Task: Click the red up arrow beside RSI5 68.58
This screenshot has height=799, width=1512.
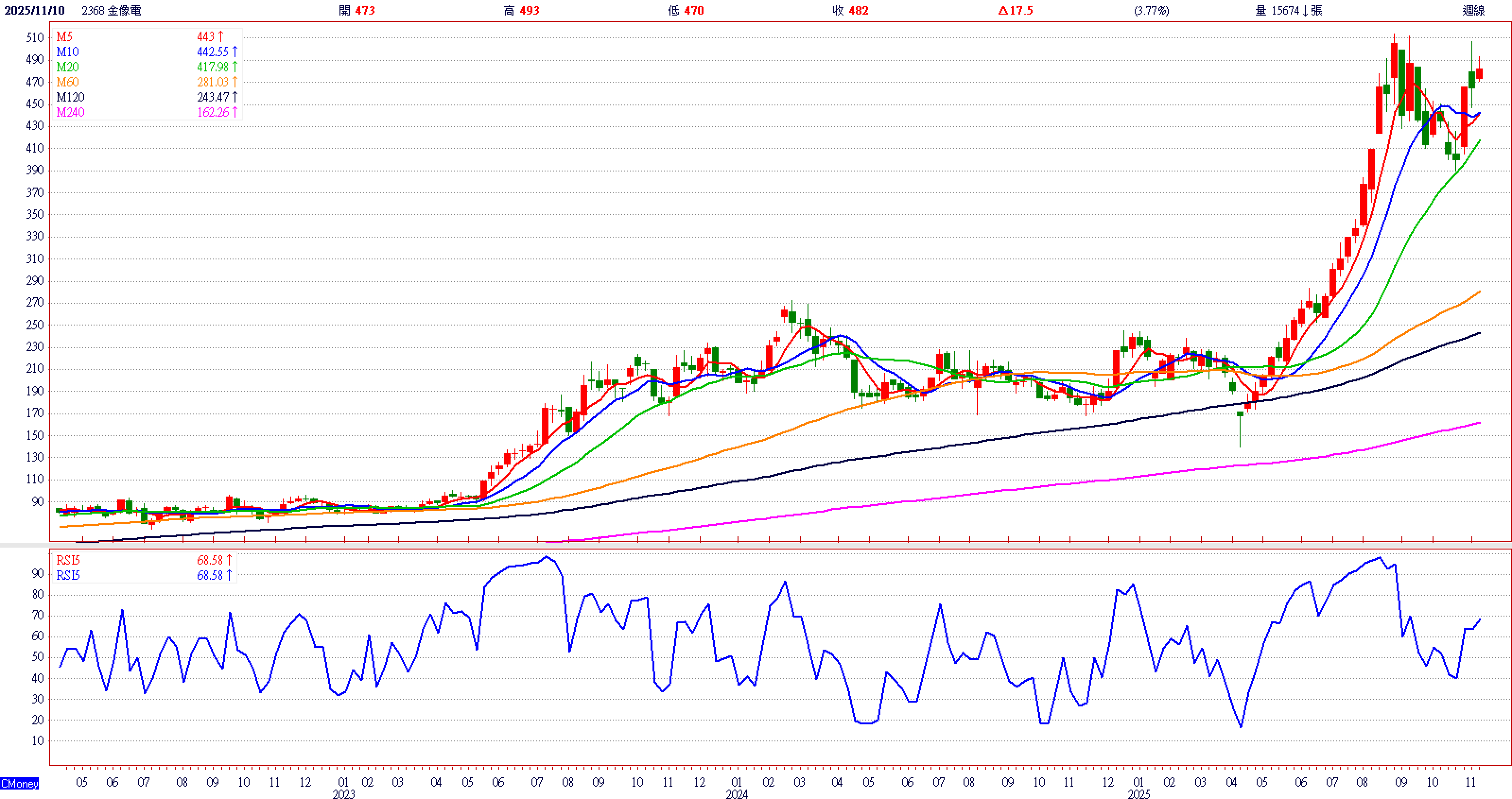Action: (x=229, y=560)
